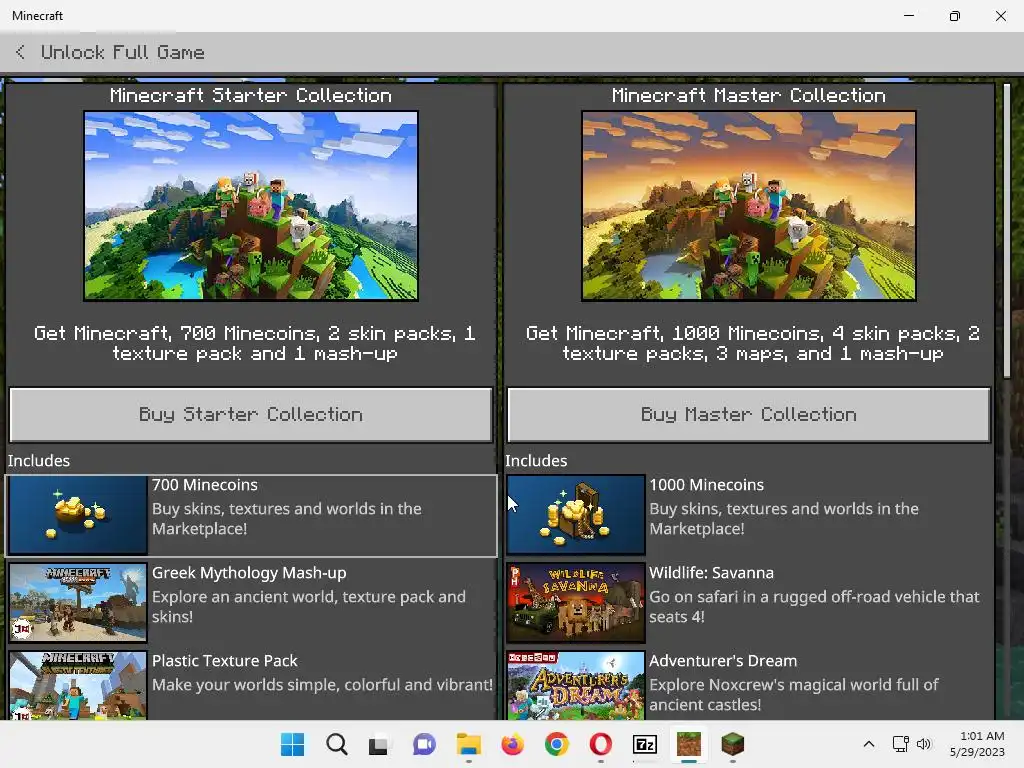Click the 'Minecraft Master Collection' heading
This screenshot has height=768, width=1024.
[748, 95]
